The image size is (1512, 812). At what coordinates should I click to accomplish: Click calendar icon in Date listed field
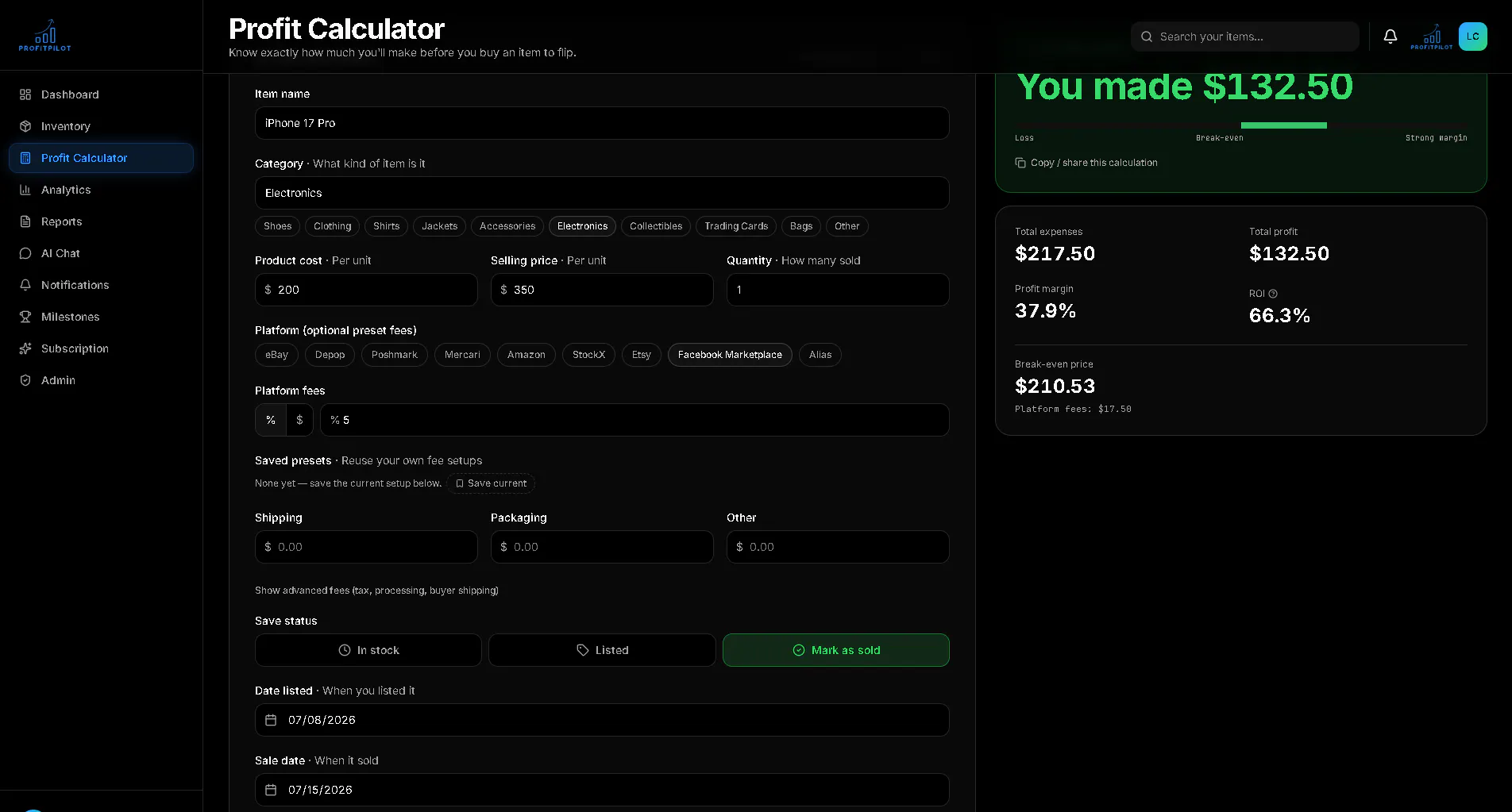point(271,720)
